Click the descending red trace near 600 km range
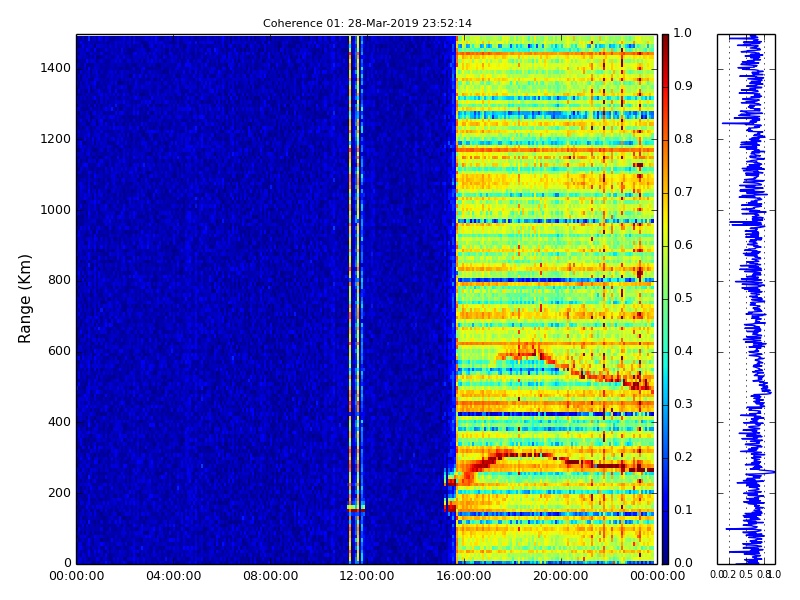The height and width of the screenshot is (600, 800). click(577, 366)
